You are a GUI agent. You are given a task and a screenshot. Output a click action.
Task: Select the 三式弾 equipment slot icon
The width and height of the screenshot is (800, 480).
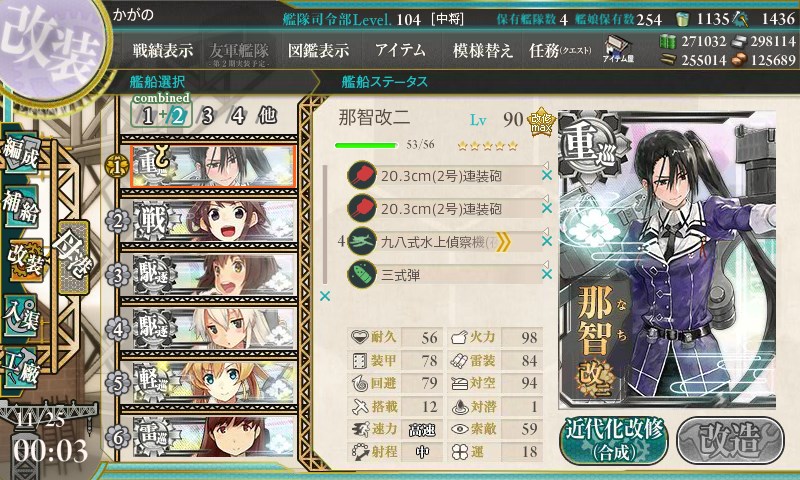pos(362,275)
